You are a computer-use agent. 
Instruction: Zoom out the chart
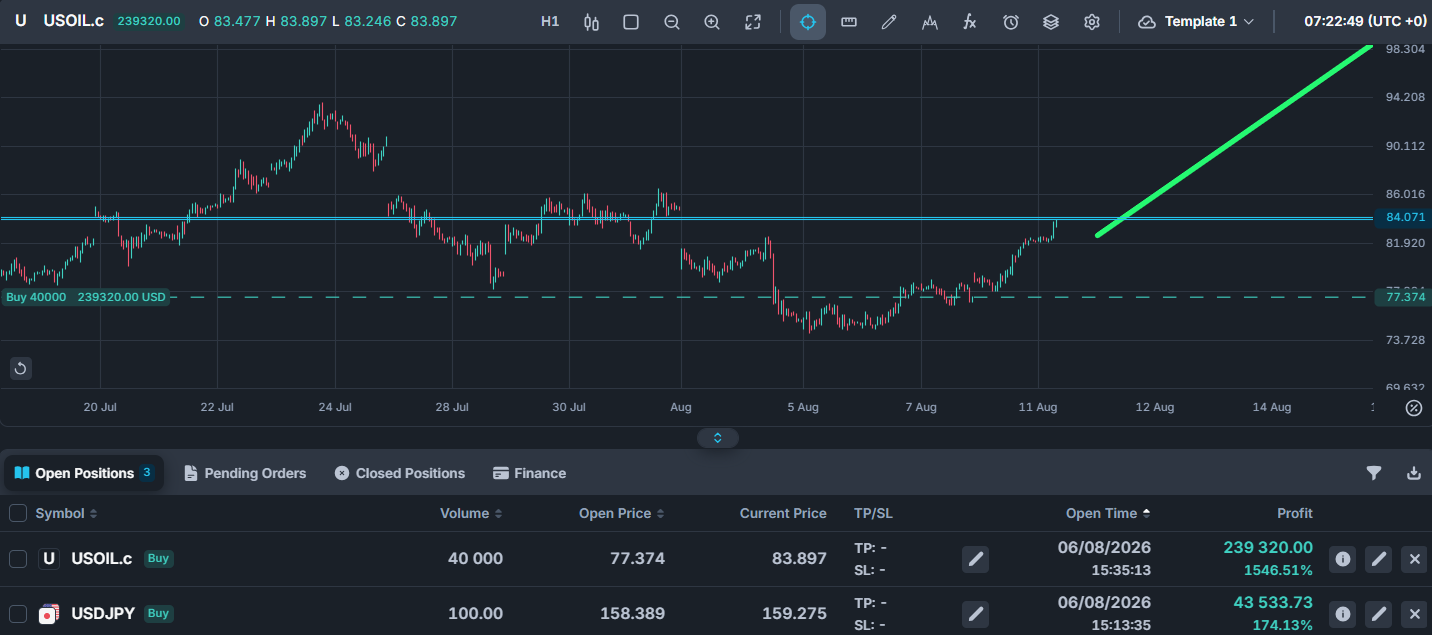[672, 22]
